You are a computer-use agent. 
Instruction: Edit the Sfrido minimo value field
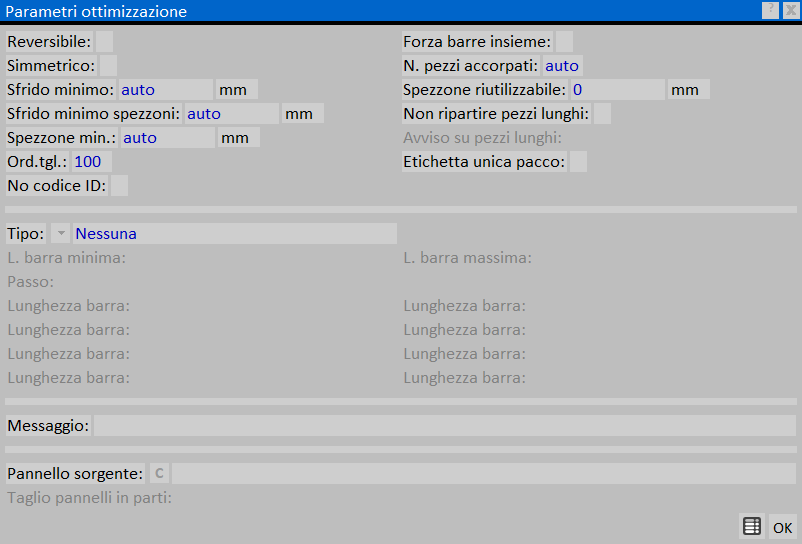166,89
